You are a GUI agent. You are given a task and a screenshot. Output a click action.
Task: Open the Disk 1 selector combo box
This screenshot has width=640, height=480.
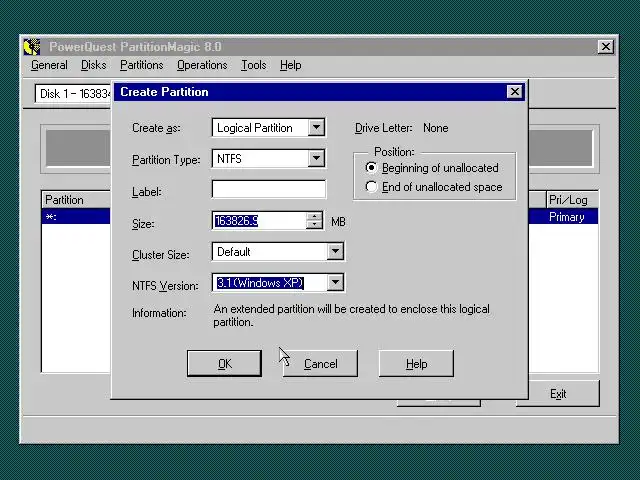pos(73,94)
